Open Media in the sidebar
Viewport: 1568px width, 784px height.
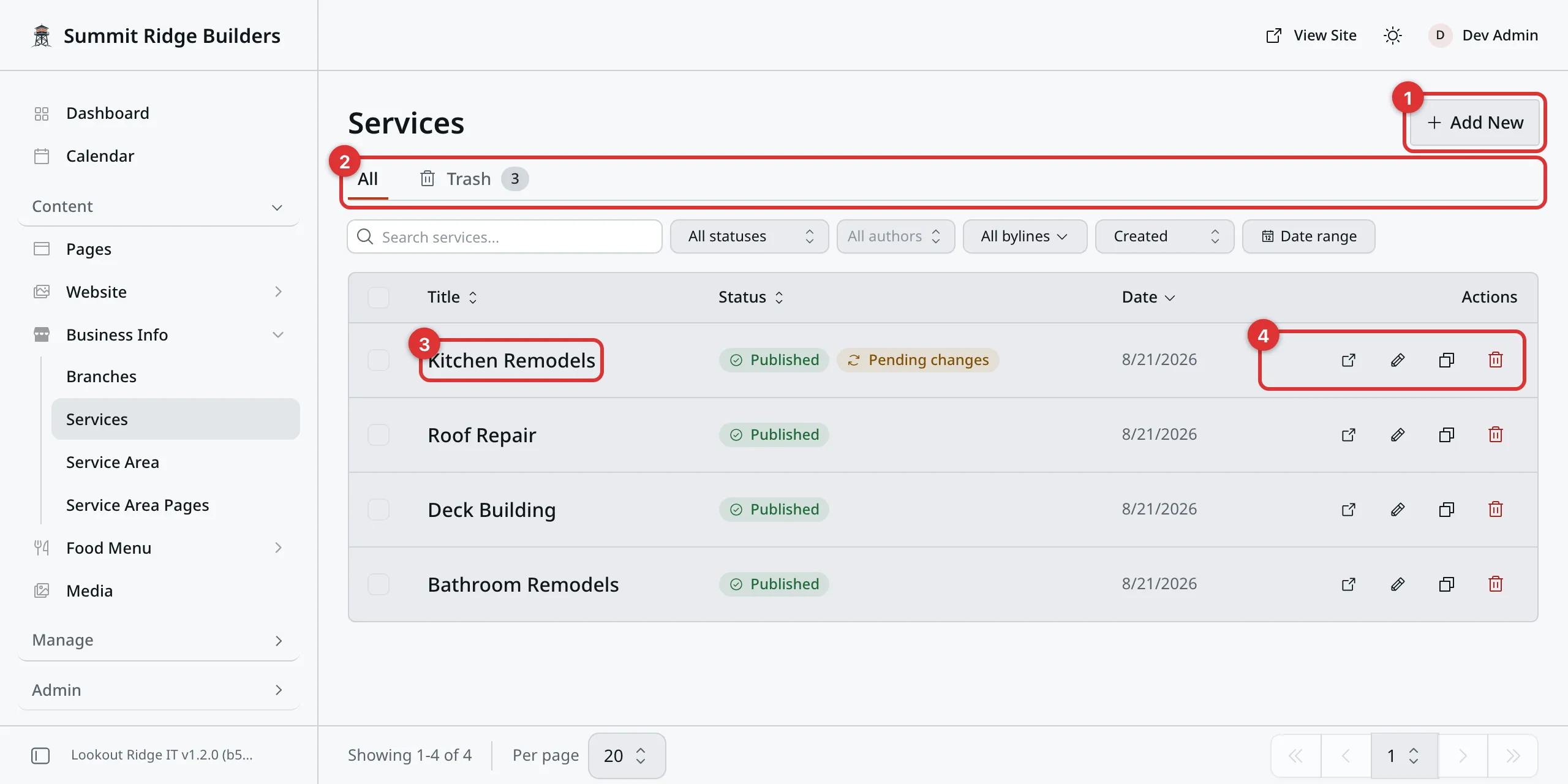(158, 591)
